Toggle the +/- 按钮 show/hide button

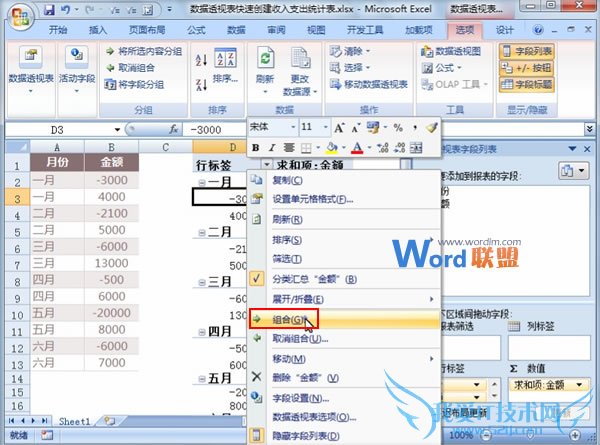pos(527,68)
